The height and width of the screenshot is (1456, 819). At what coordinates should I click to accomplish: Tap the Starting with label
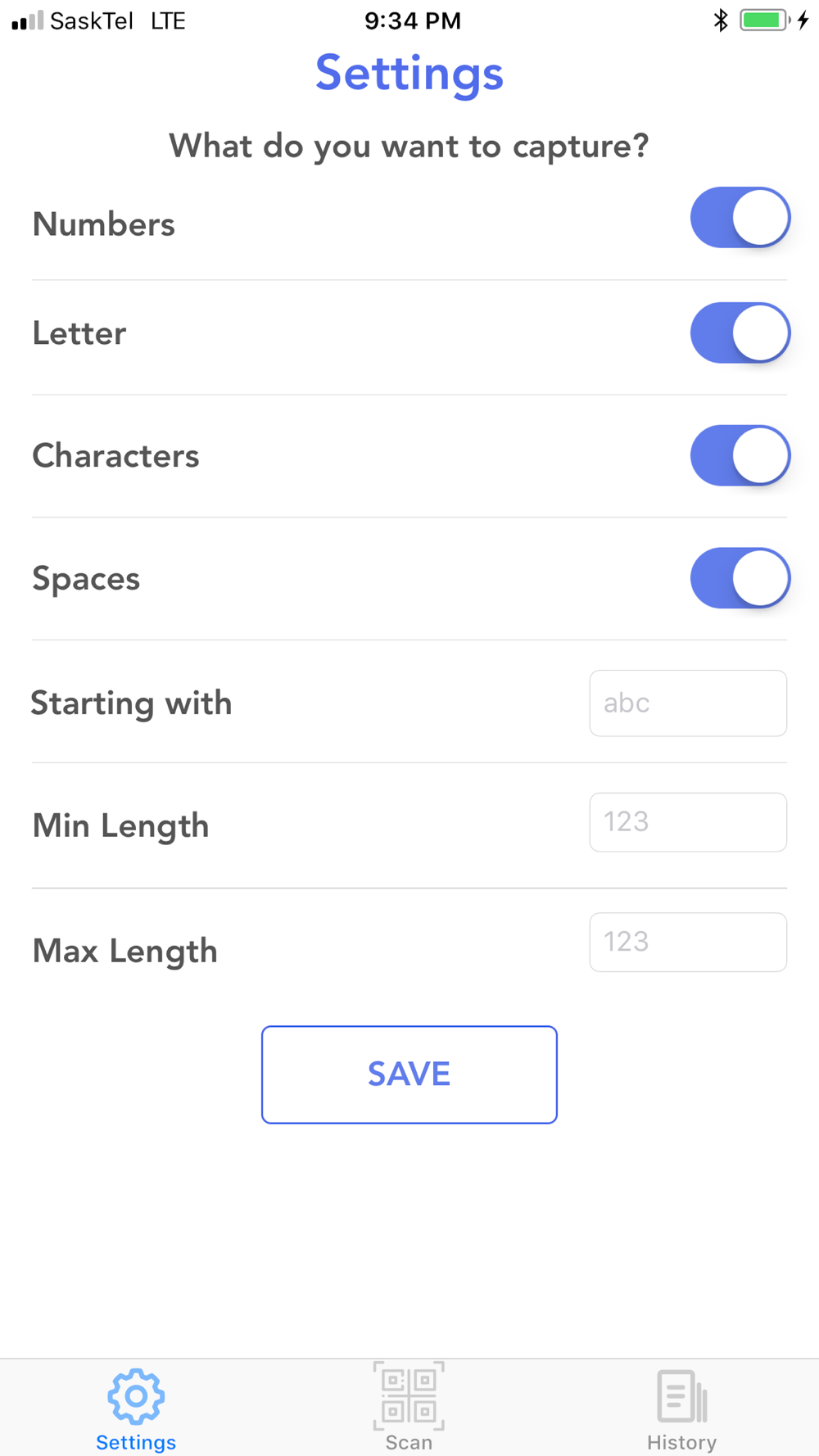(131, 703)
